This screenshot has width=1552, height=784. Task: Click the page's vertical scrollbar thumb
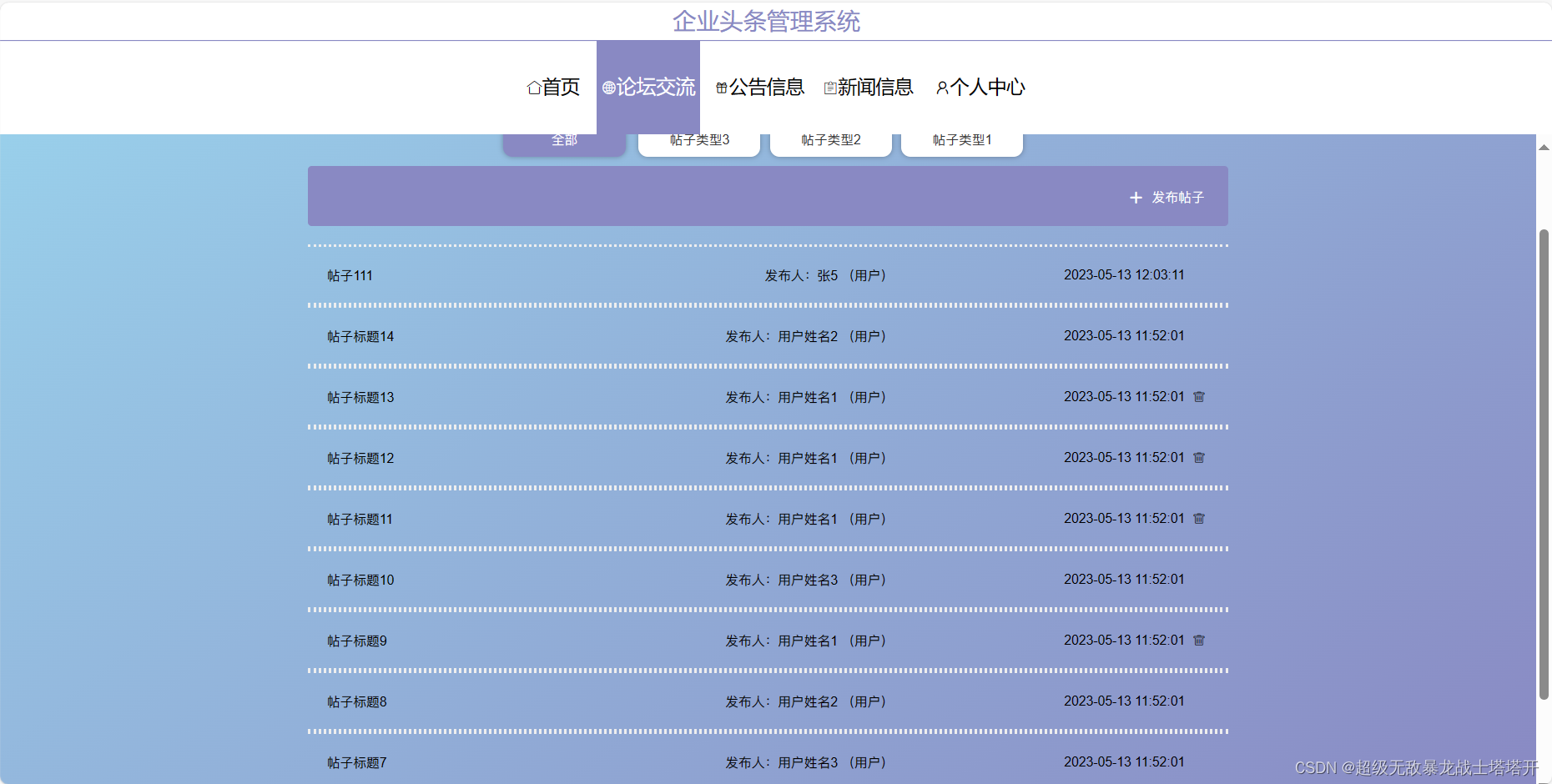tap(1544, 464)
